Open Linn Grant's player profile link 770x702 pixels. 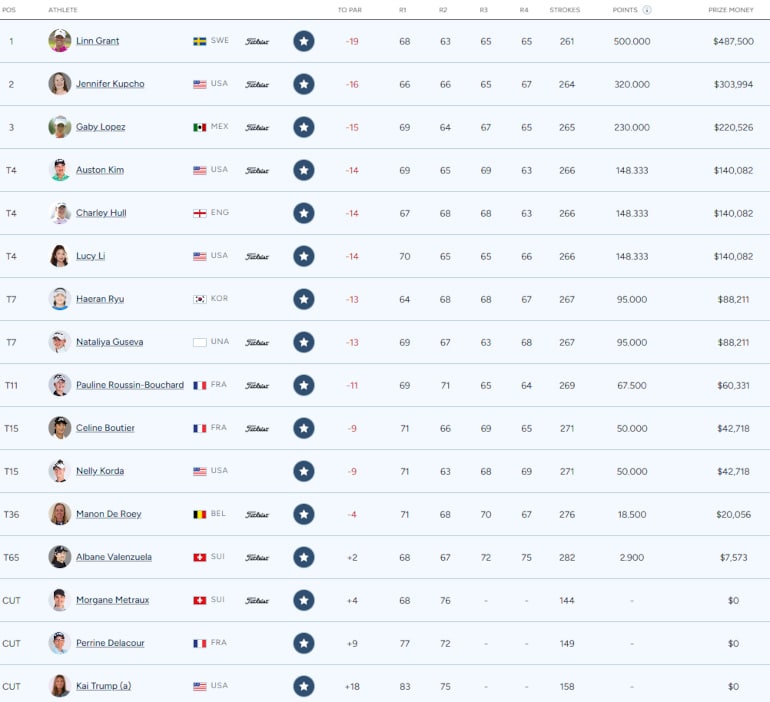(97, 41)
